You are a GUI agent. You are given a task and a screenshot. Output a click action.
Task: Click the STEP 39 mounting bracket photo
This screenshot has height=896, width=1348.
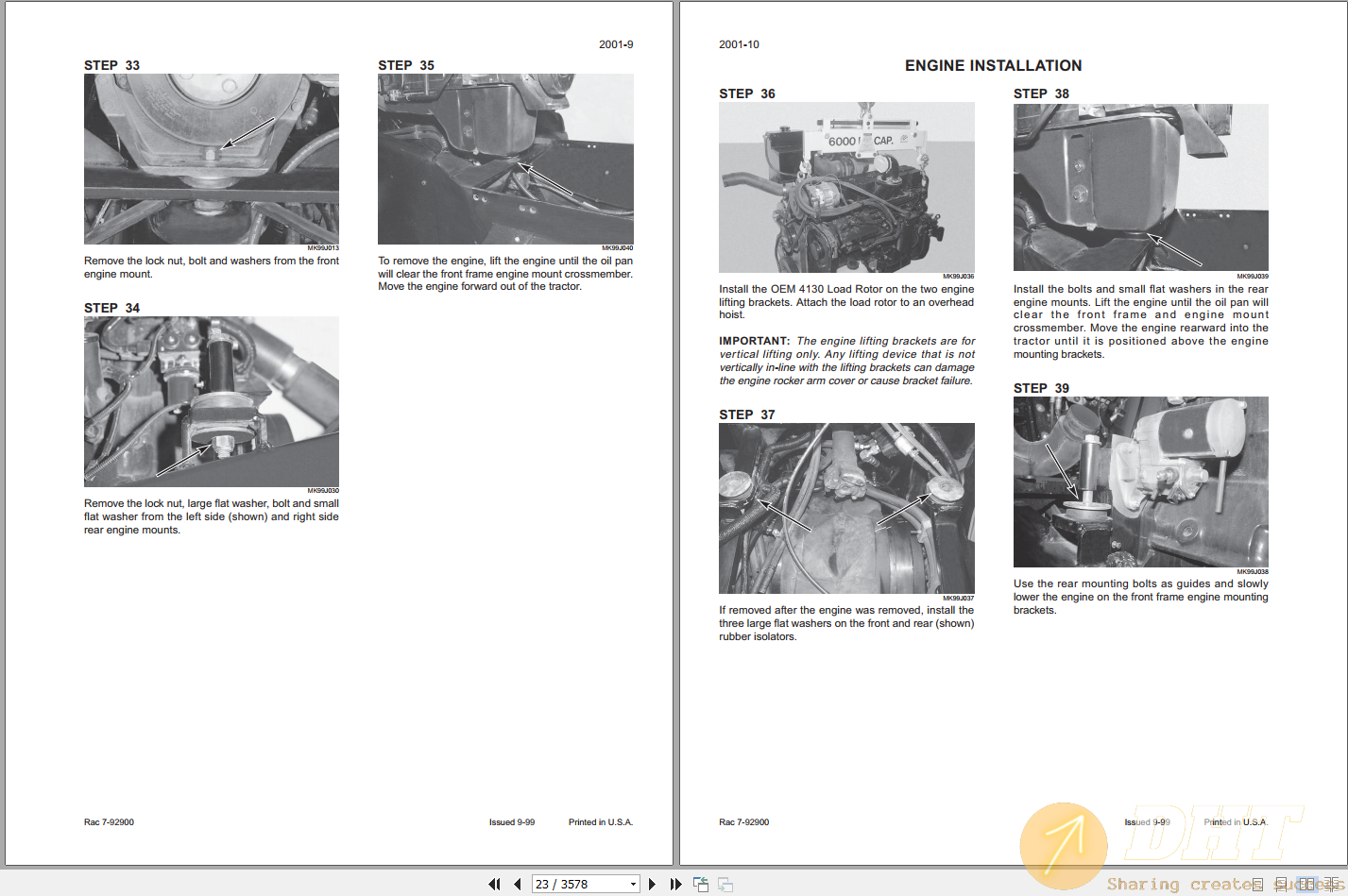(x=1140, y=482)
